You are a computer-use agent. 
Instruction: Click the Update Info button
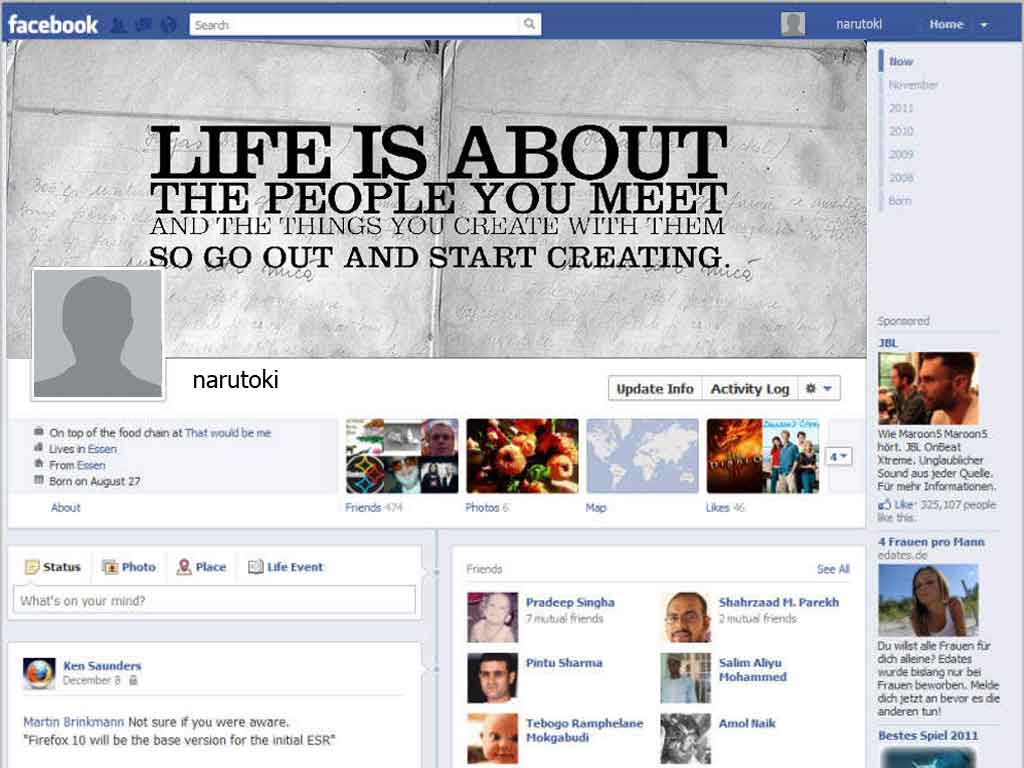(654, 389)
